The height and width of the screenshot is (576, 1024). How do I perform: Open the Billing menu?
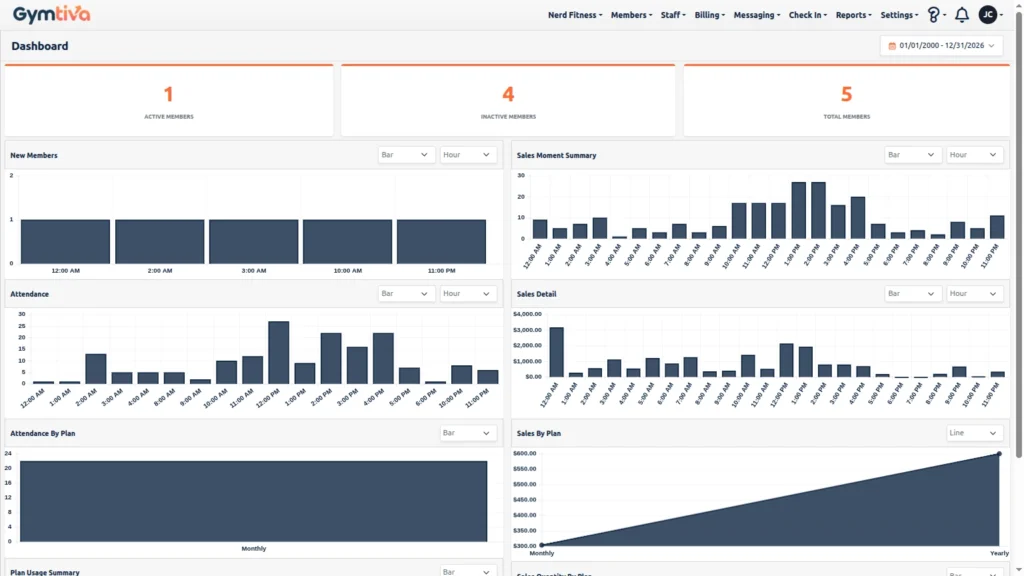(709, 15)
